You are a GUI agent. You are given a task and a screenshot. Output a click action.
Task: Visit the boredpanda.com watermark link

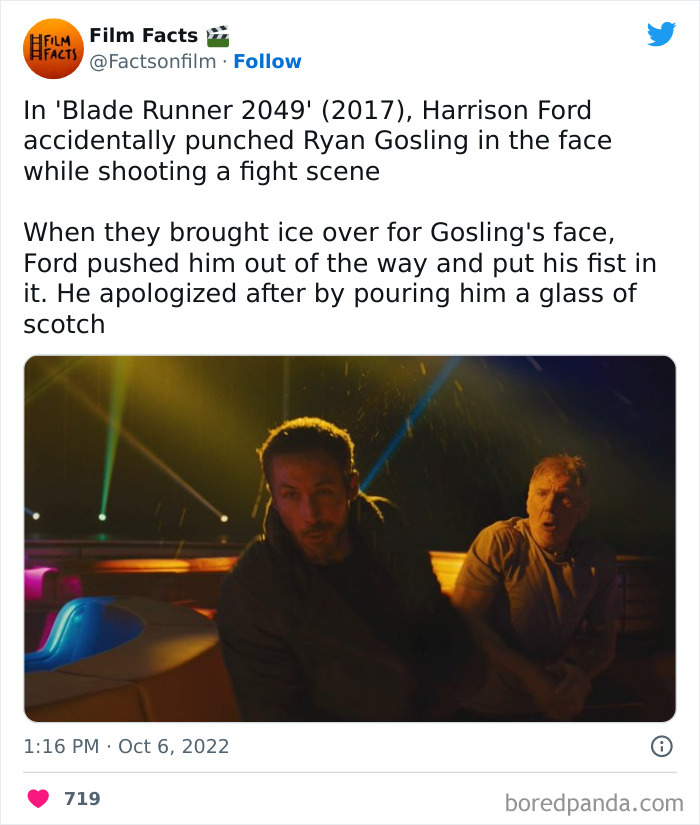(x=594, y=803)
